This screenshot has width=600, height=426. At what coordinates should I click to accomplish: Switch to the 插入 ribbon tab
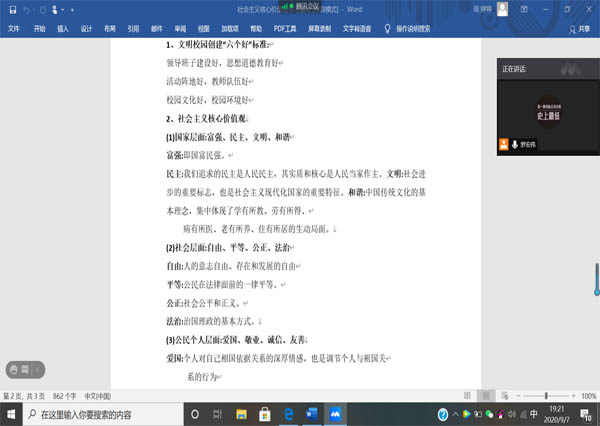pos(63,29)
